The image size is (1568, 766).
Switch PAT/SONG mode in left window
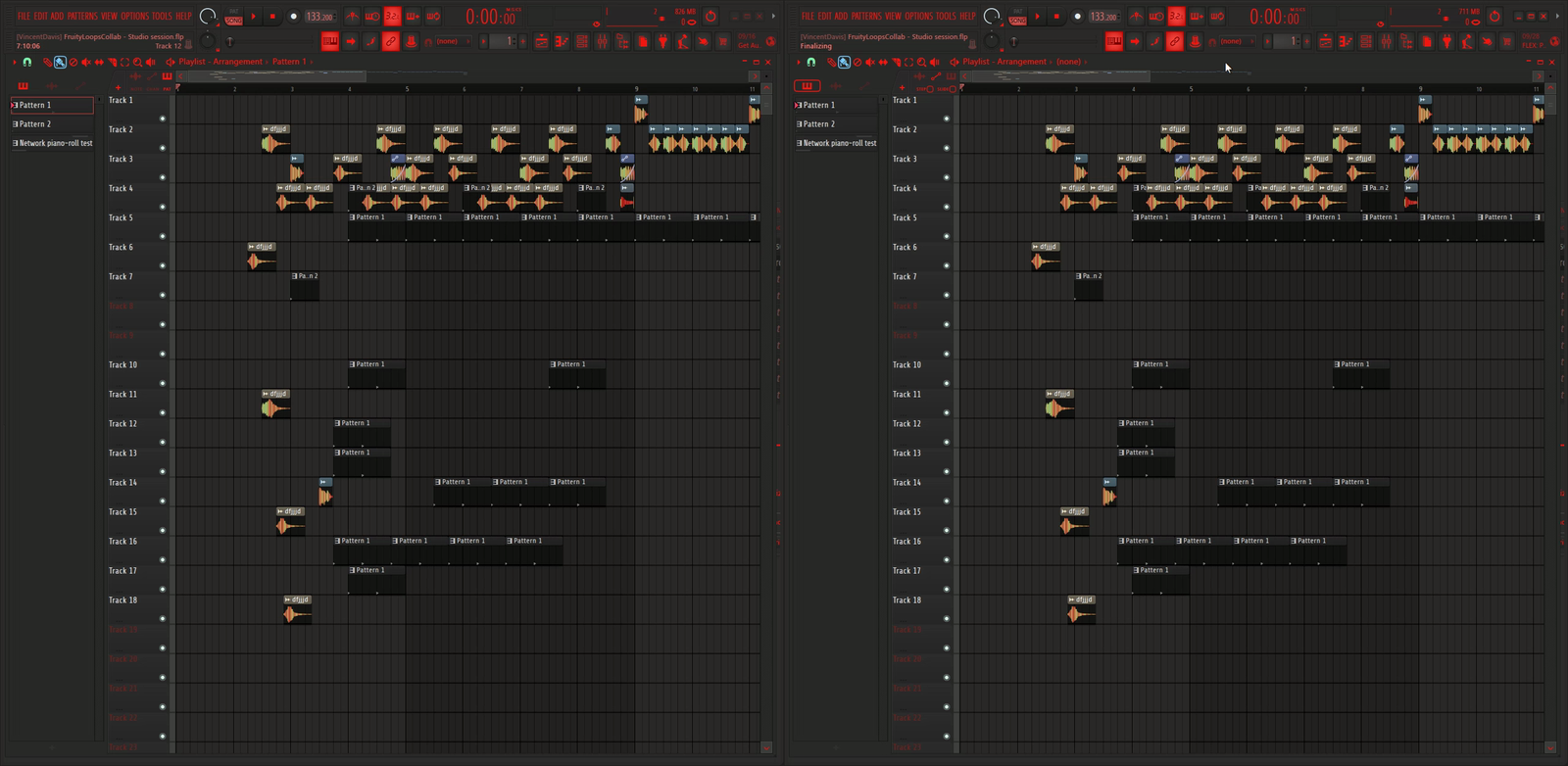coord(234,16)
